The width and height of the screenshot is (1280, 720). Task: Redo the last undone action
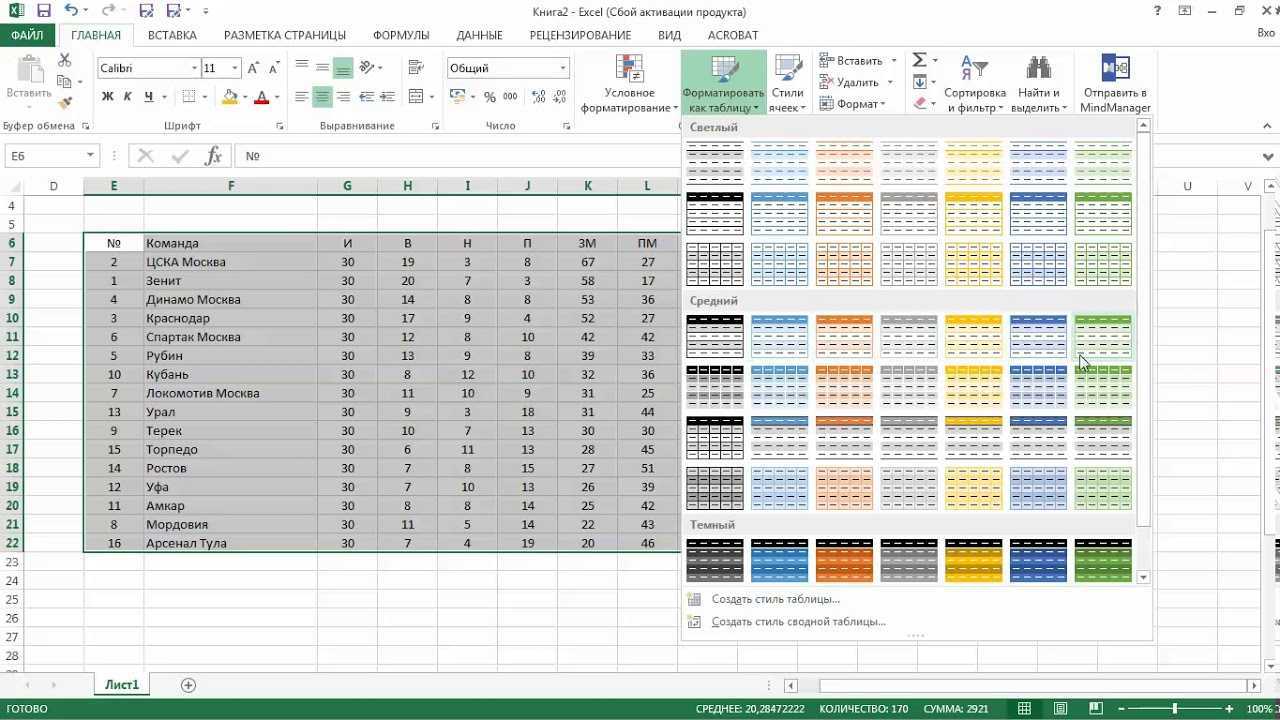click(x=110, y=11)
